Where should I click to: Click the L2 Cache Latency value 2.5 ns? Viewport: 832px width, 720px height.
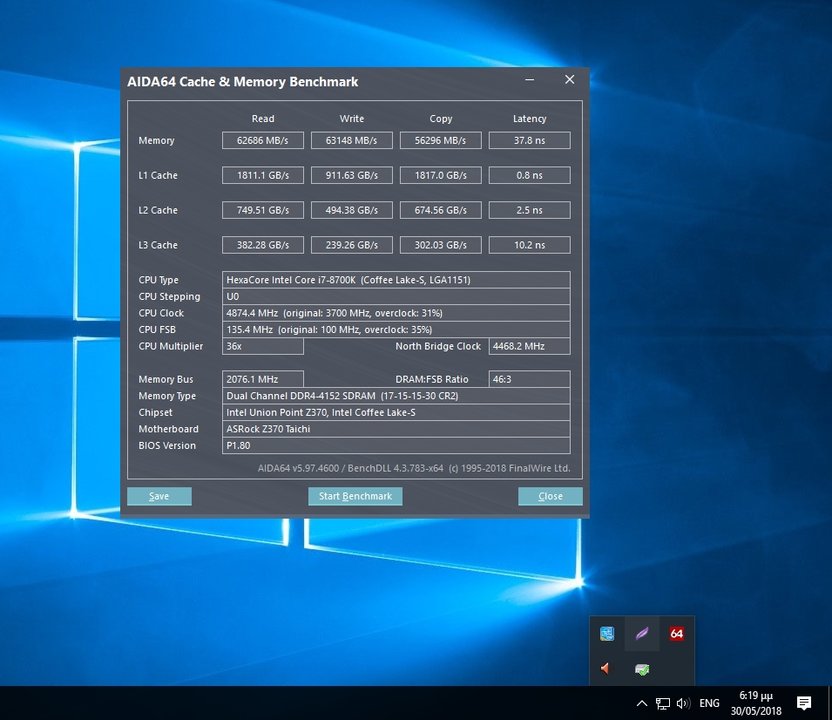[x=530, y=210]
